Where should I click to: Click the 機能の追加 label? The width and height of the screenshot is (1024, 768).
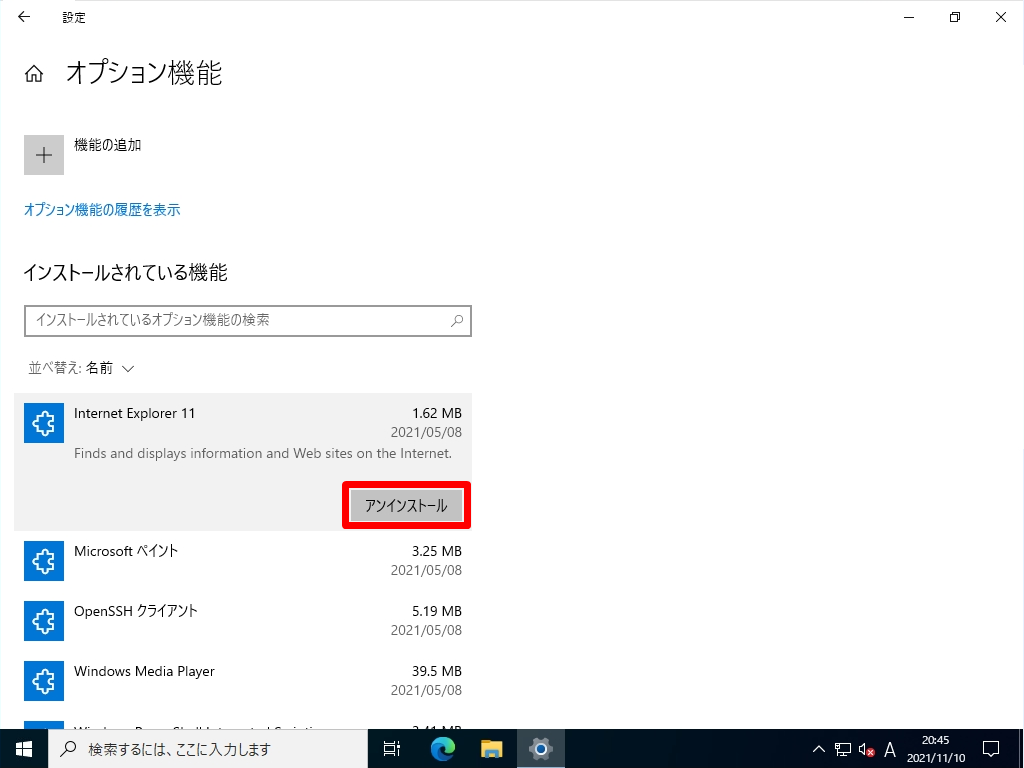click(107, 145)
